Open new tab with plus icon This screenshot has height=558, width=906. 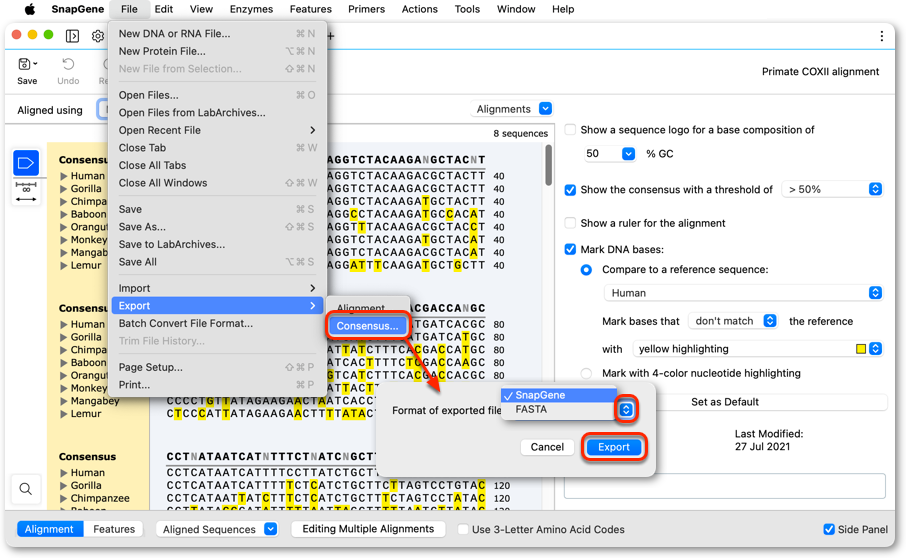331,36
